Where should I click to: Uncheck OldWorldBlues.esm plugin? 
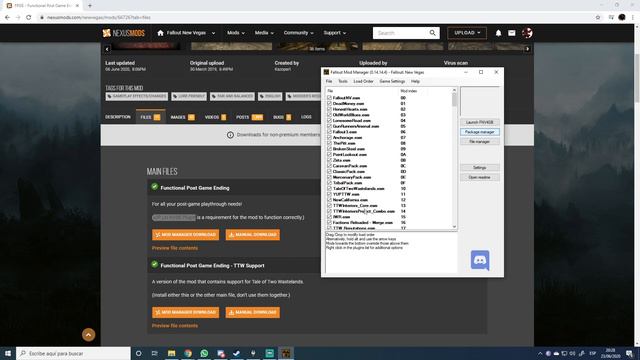(x=329, y=115)
